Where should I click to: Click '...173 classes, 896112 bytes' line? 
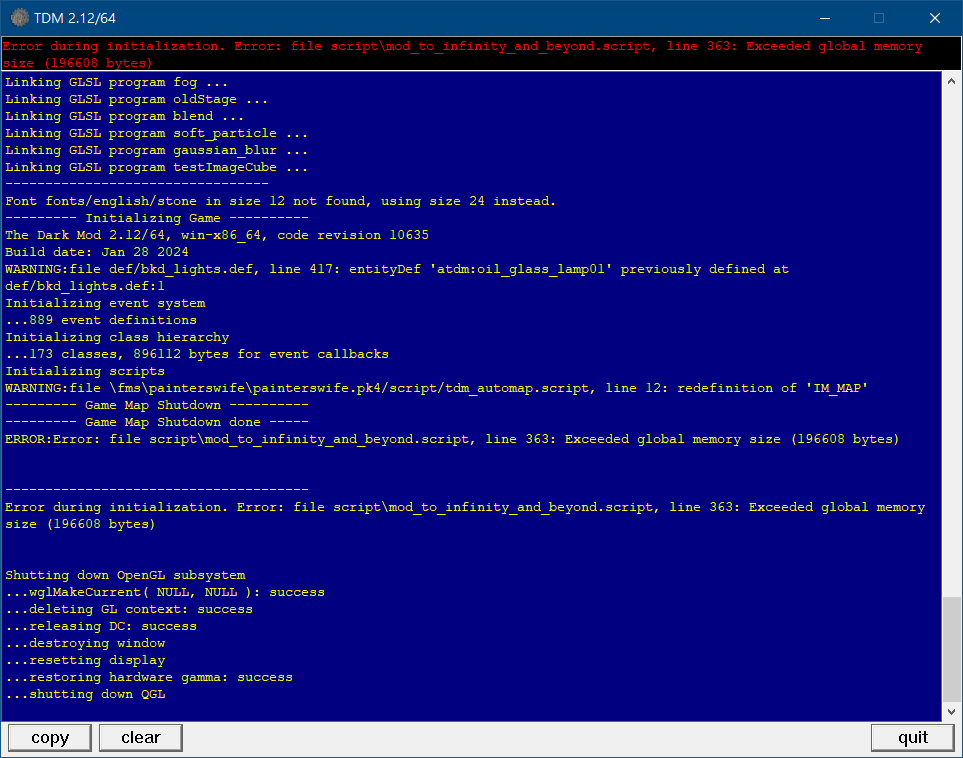(197, 354)
